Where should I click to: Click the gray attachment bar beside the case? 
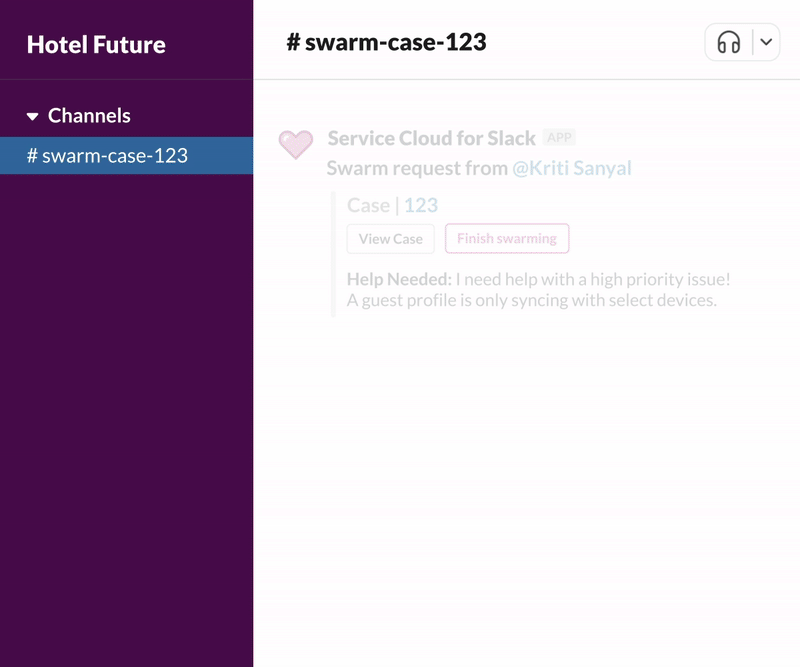(x=333, y=254)
